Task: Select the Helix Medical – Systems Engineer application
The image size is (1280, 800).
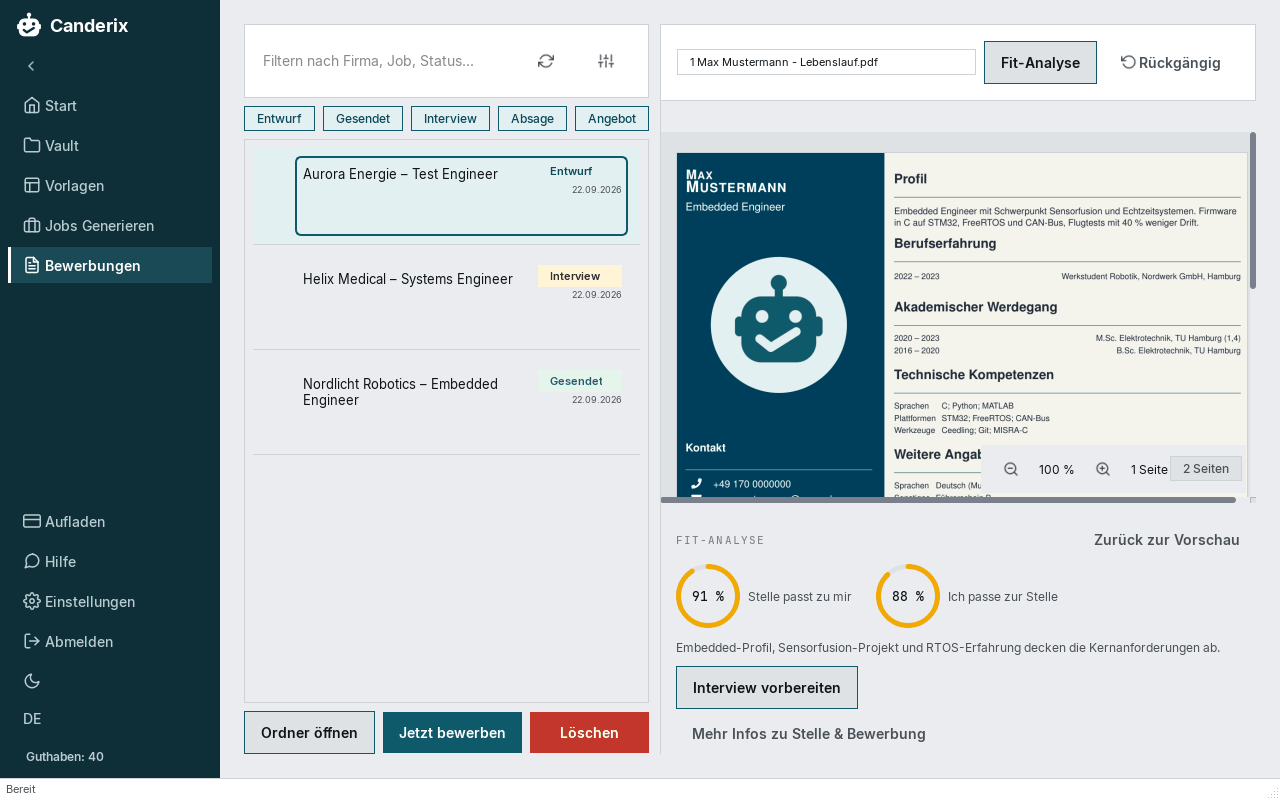Action: click(446, 297)
